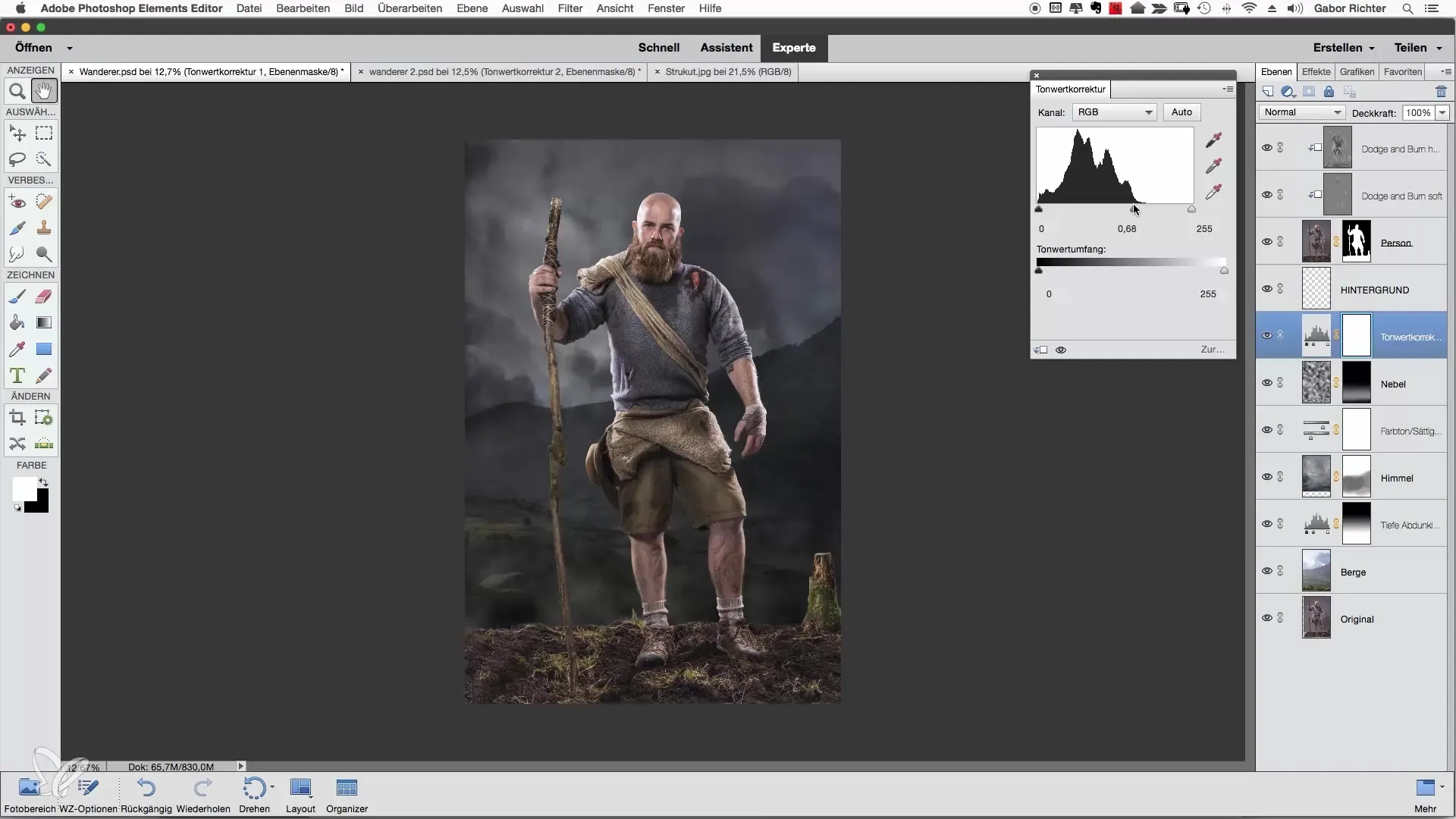Screen dimensions: 1456x819
Task: Open the Deckkraft opacity dropdown arrow
Action: pos(1442,113)
